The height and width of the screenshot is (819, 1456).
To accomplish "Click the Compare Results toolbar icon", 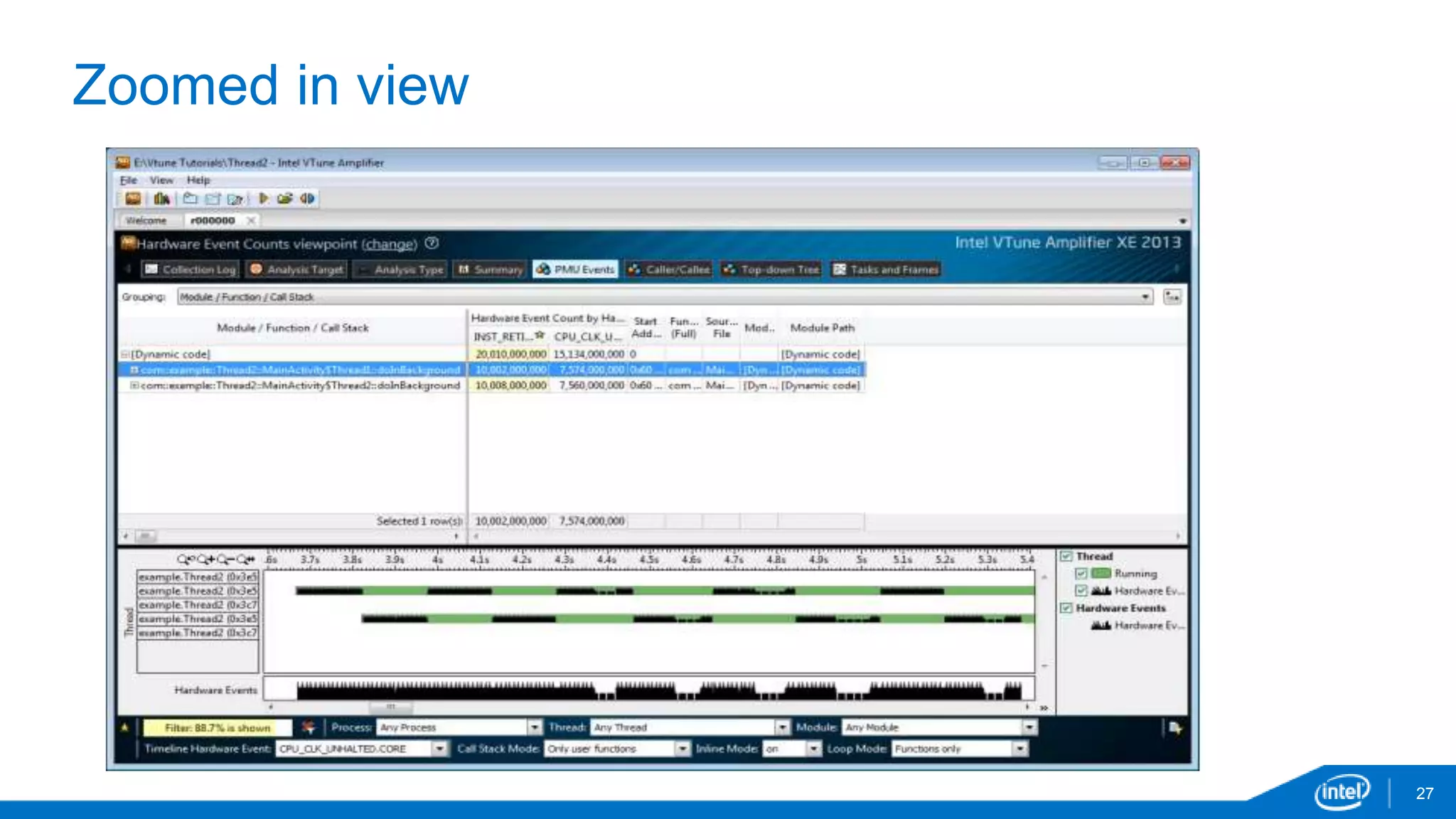I will coord(307,198).
